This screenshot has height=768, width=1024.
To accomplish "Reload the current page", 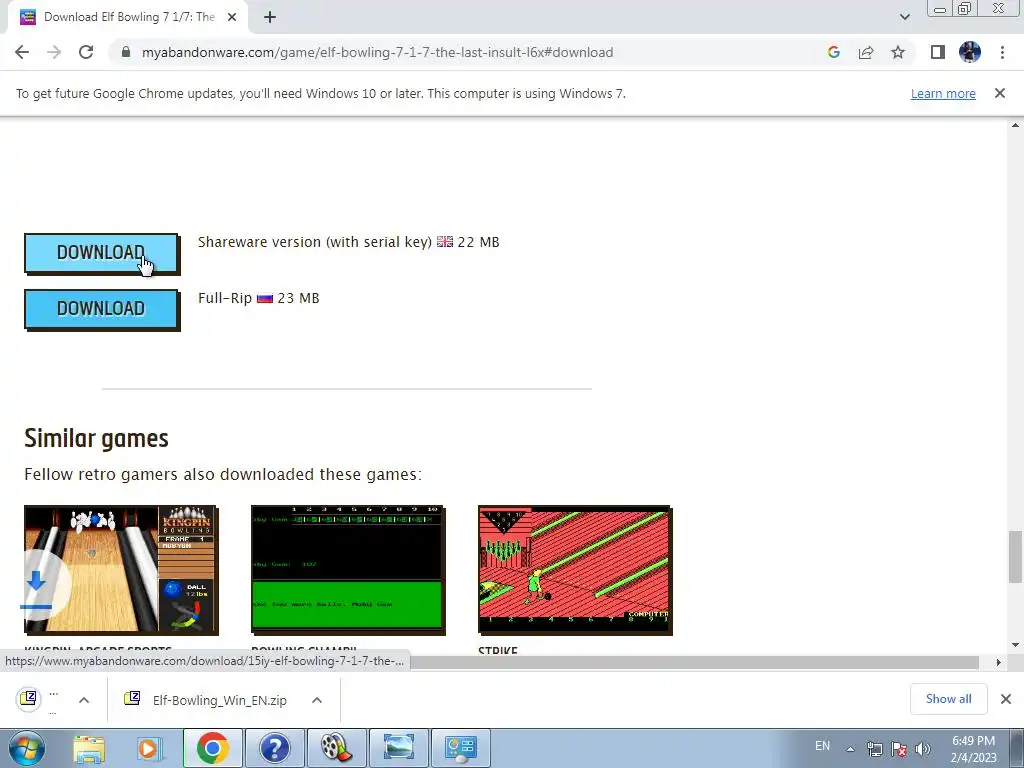I will click(86, 52).
